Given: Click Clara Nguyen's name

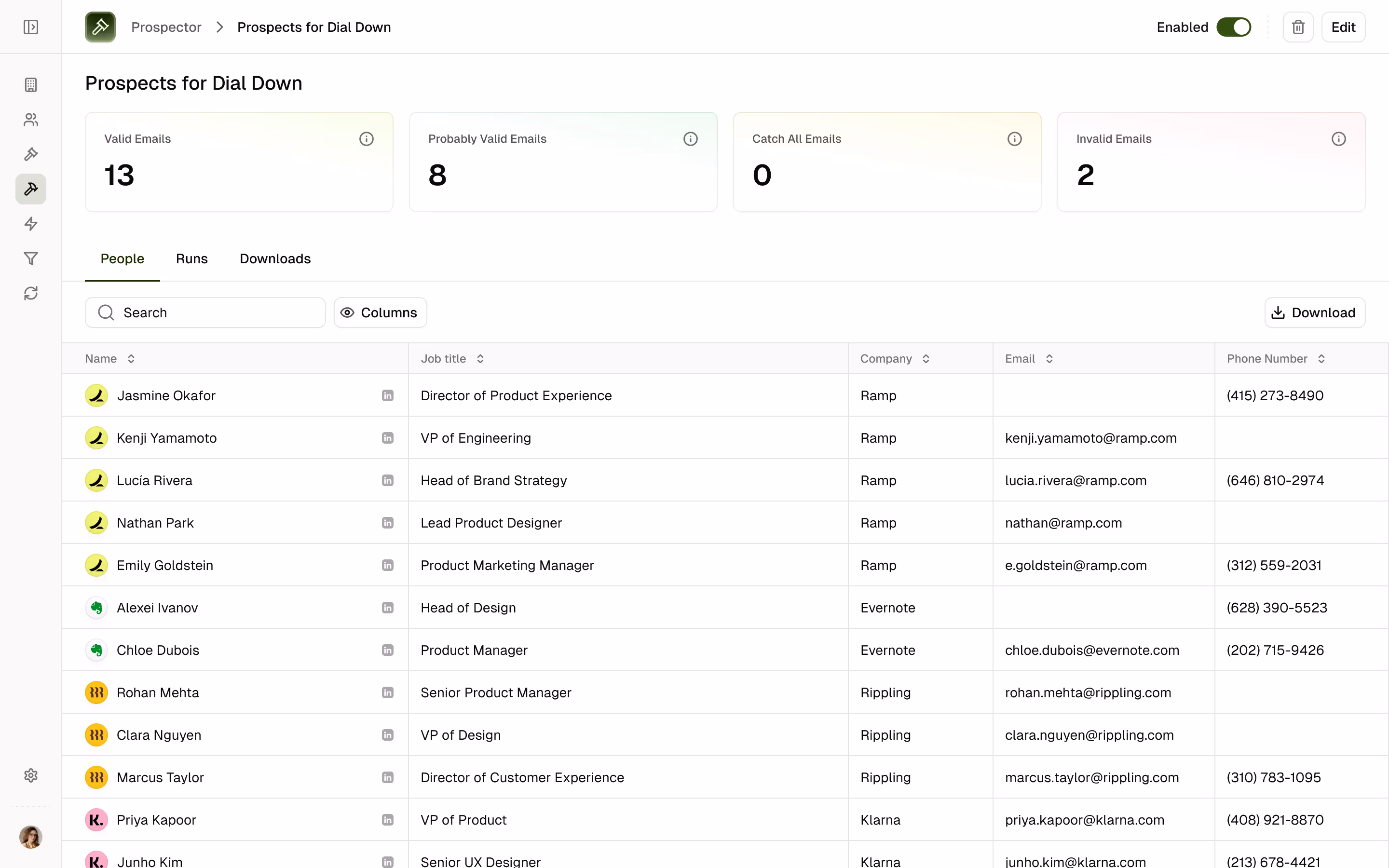Looking at the screenshot, I should pyautogui.click(x=159, y=735).
